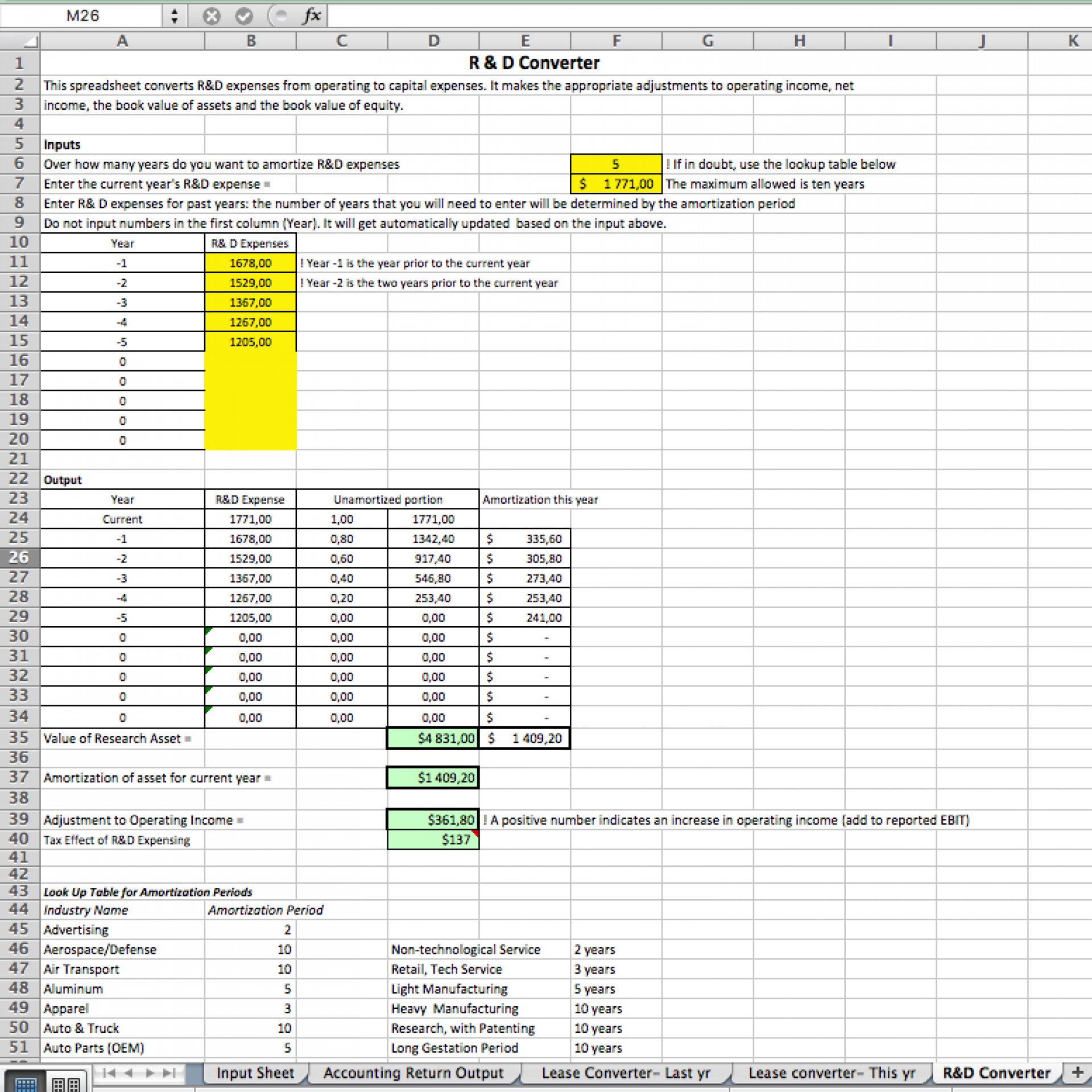Screen dimensions: 1092x1092
Task: Click the Aerospace/Defense industry row
Action: (x=100, y=949)
